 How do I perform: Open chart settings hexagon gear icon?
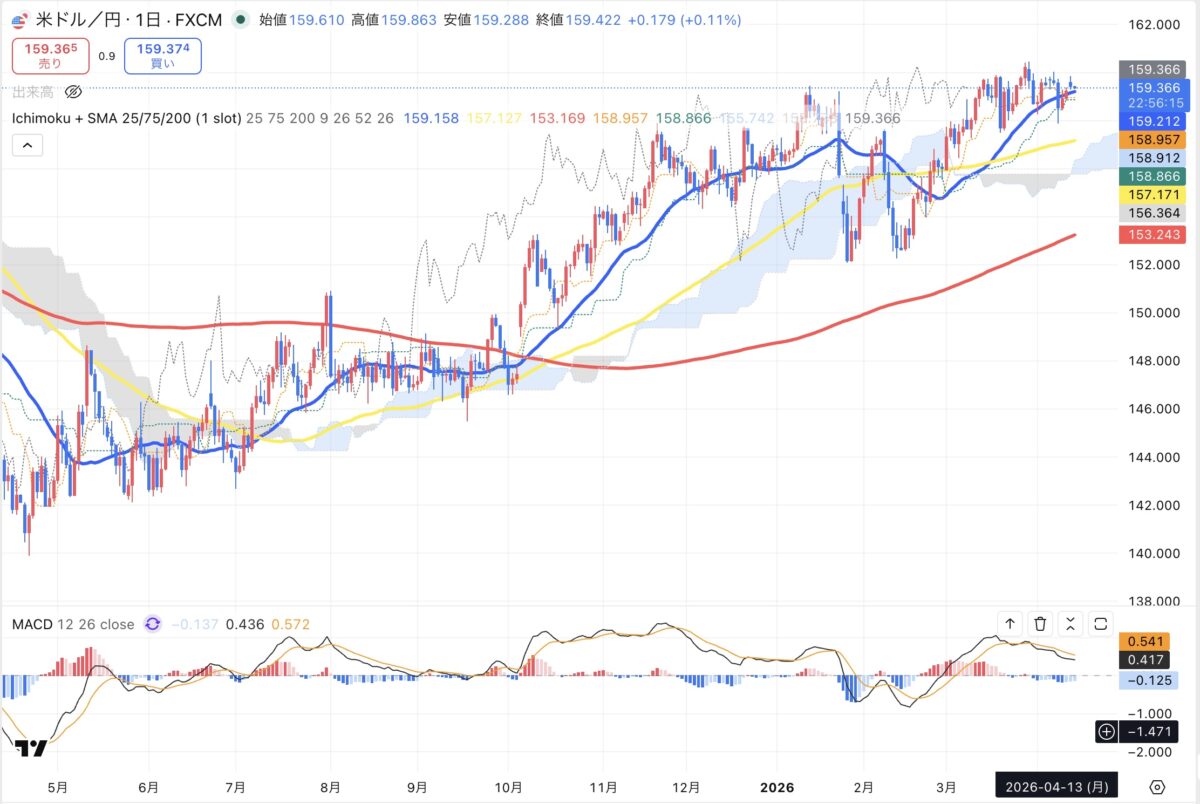1157,786
